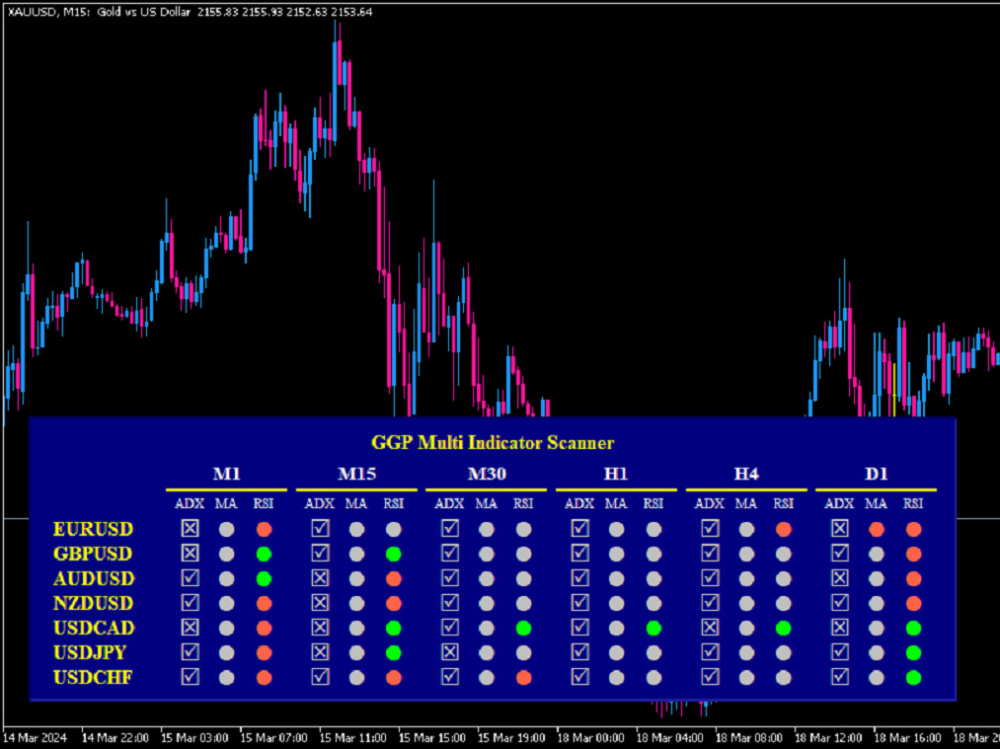
Task: Select the M1 timeframe header
Action: pyautogui.click(x=226, y=474)
